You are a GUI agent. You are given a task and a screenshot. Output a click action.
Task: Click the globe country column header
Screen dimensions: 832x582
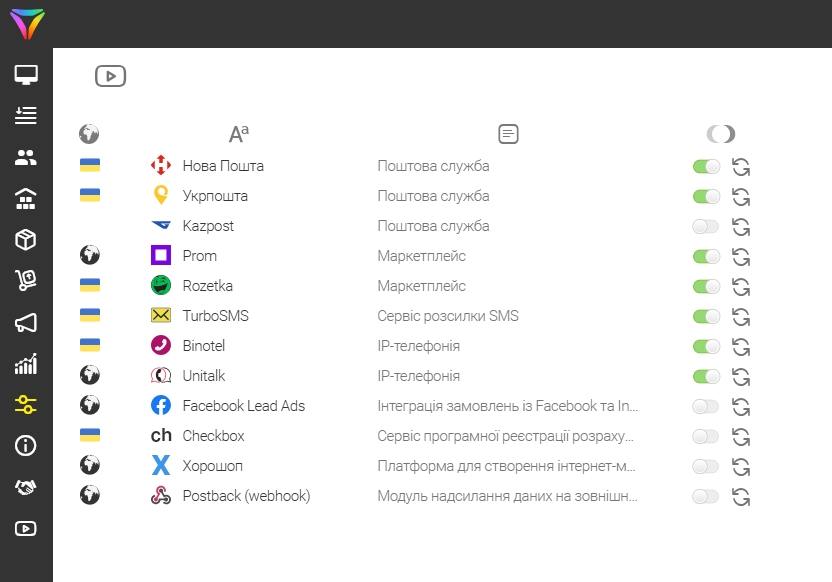(x=90, y=134)
